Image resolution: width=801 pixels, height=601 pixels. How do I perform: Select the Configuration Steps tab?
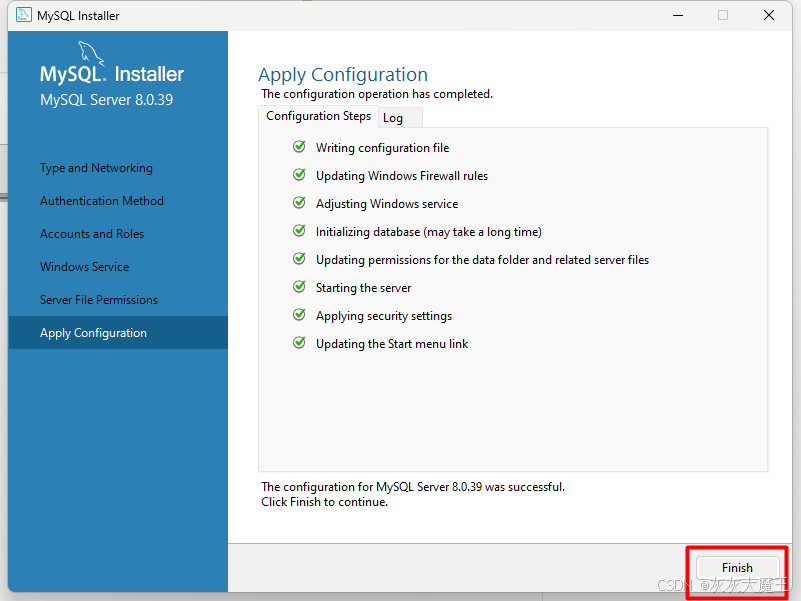[x=318, y=117]
